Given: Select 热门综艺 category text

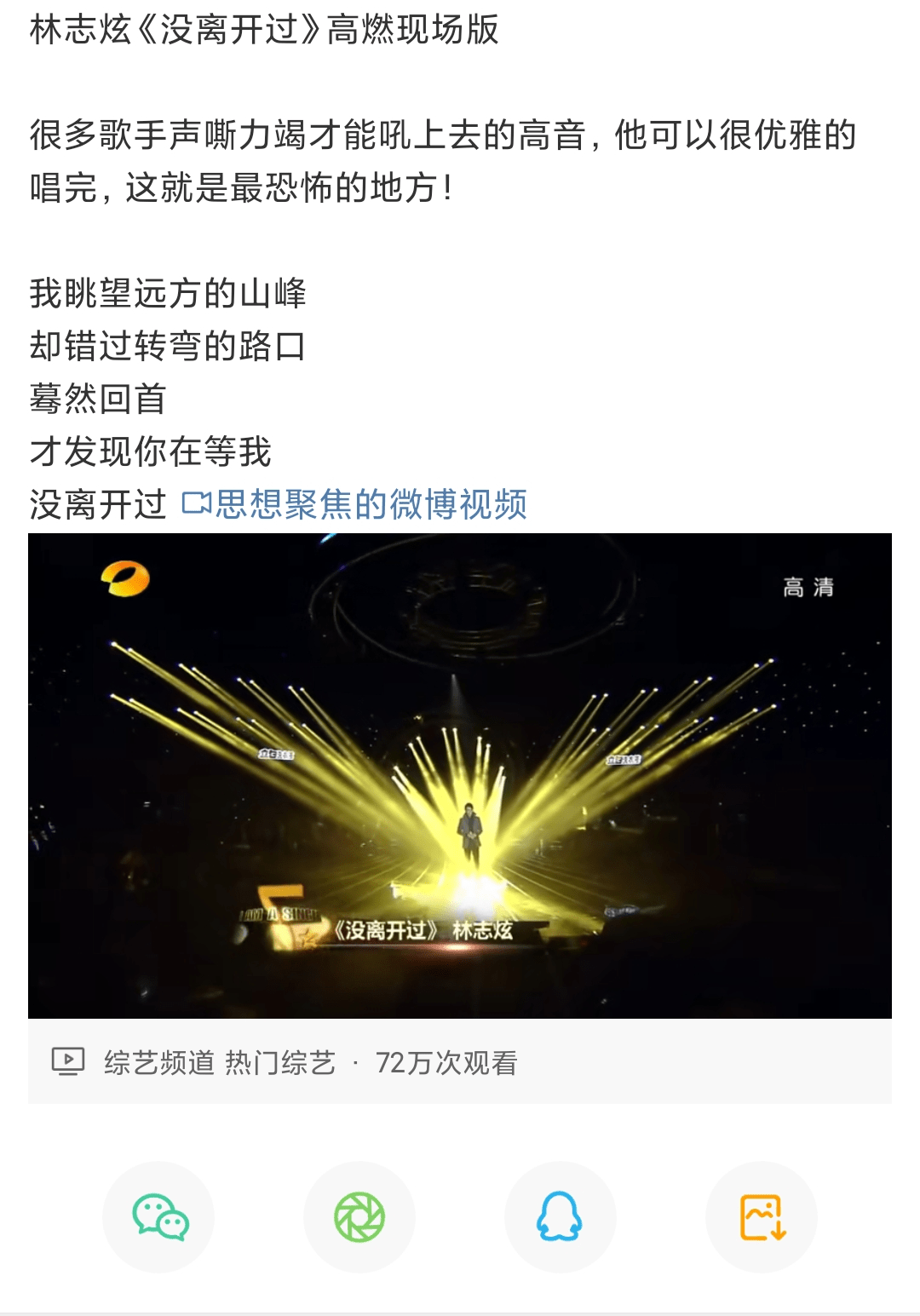Looking at the screenshot, I should (280, 1063).
